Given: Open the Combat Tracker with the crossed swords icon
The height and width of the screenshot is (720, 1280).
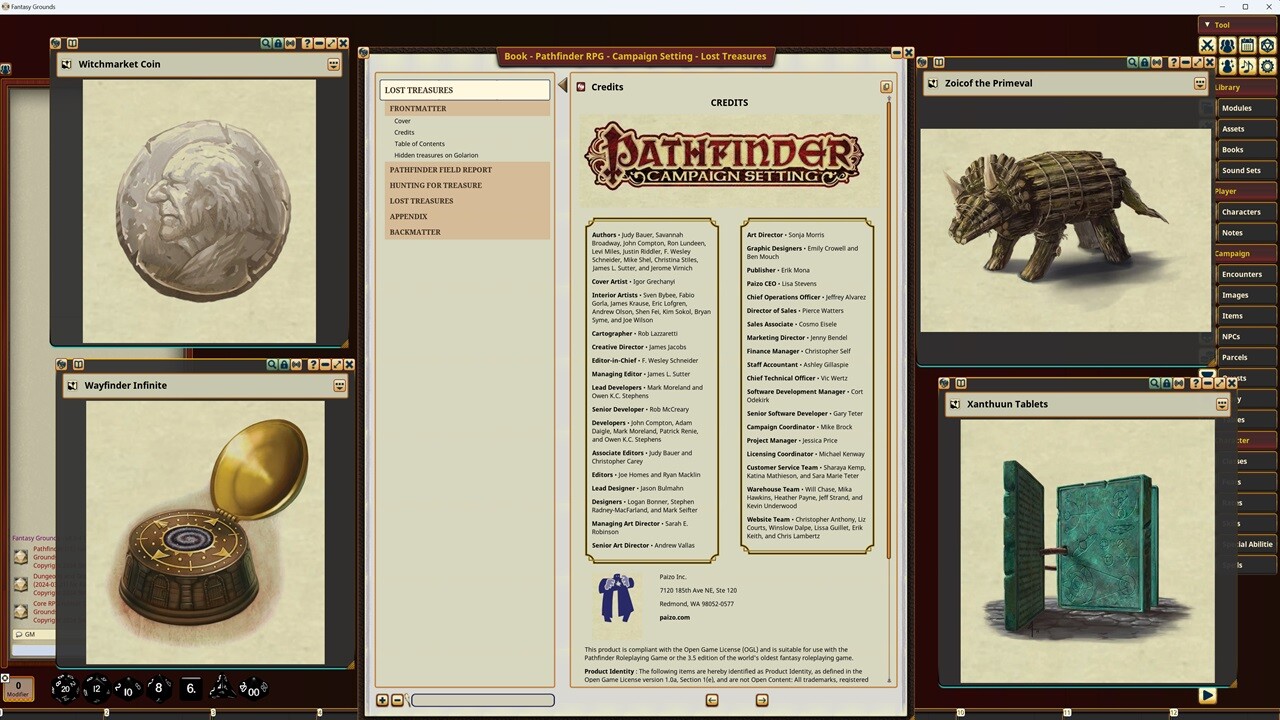Looking at the screenshot, I should tap(1207, 45).
